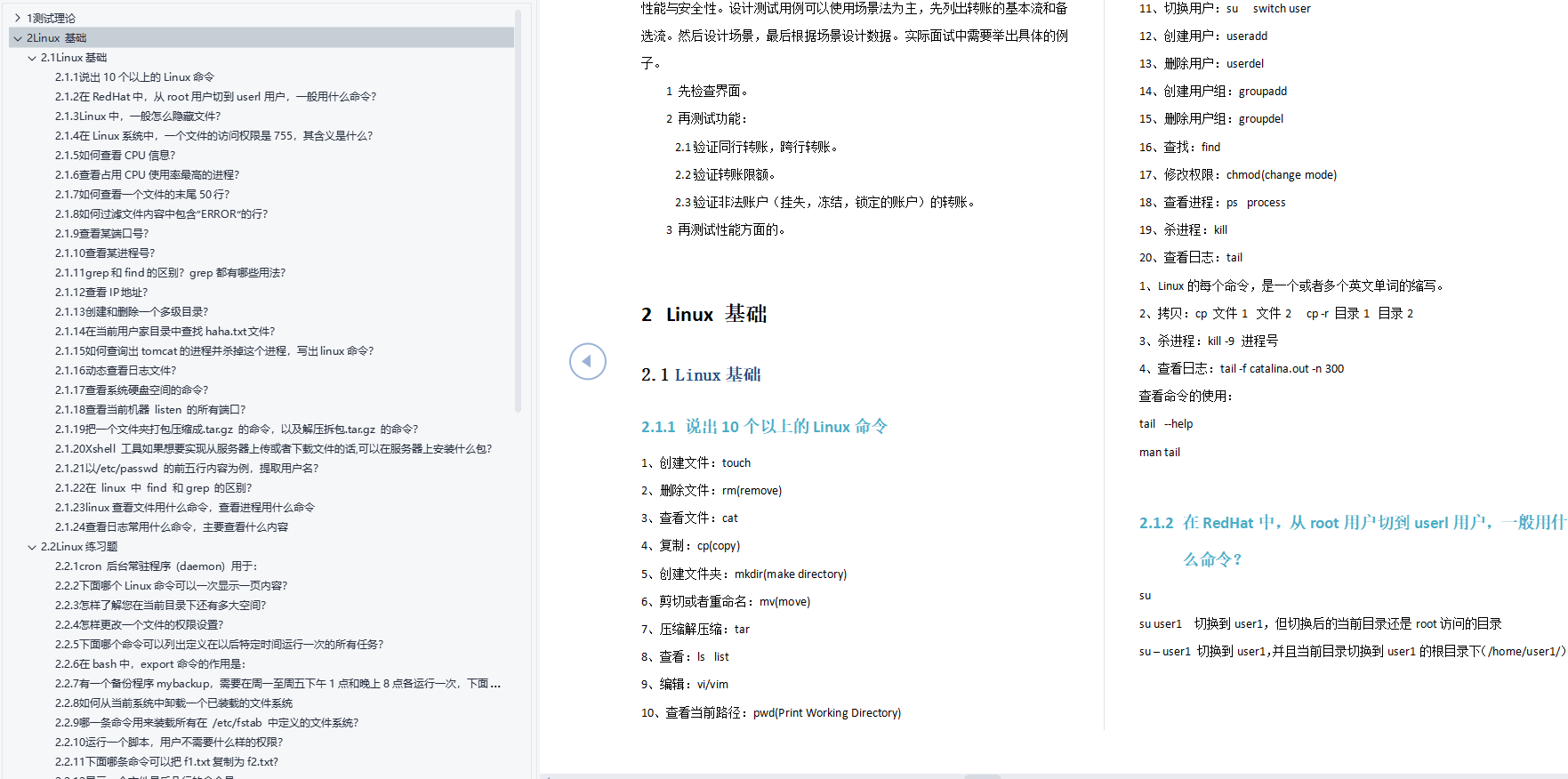Click blue heading 2.1.2 在RedHat中 on right page

click(x=1353, y=541)
